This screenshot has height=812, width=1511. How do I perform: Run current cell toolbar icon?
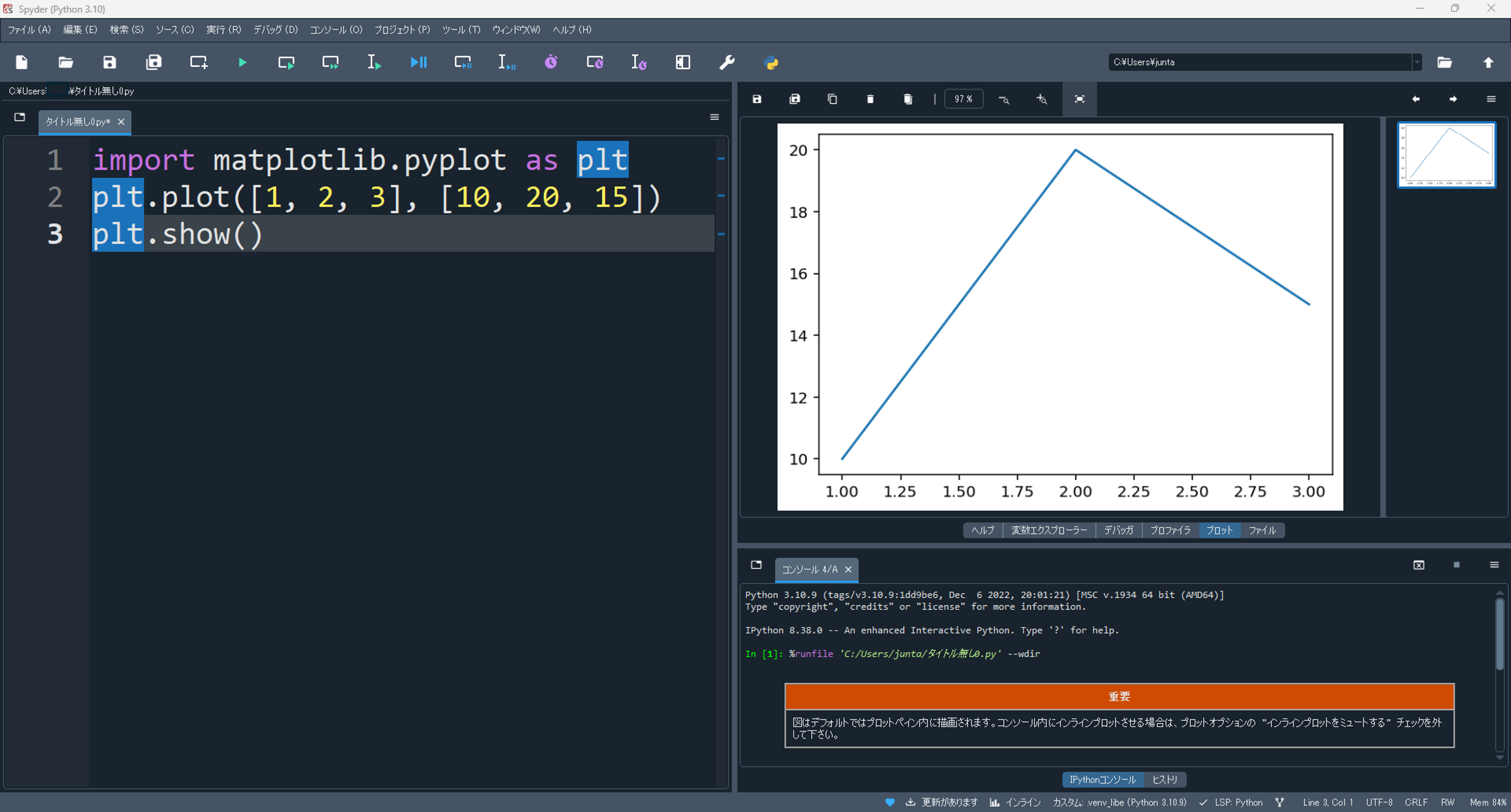pos(286,62)
